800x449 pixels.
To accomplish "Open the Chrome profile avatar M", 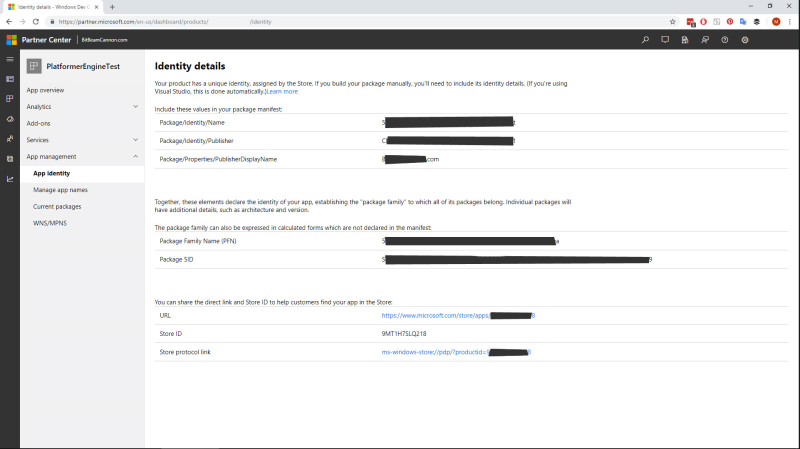I will point(776,21).
